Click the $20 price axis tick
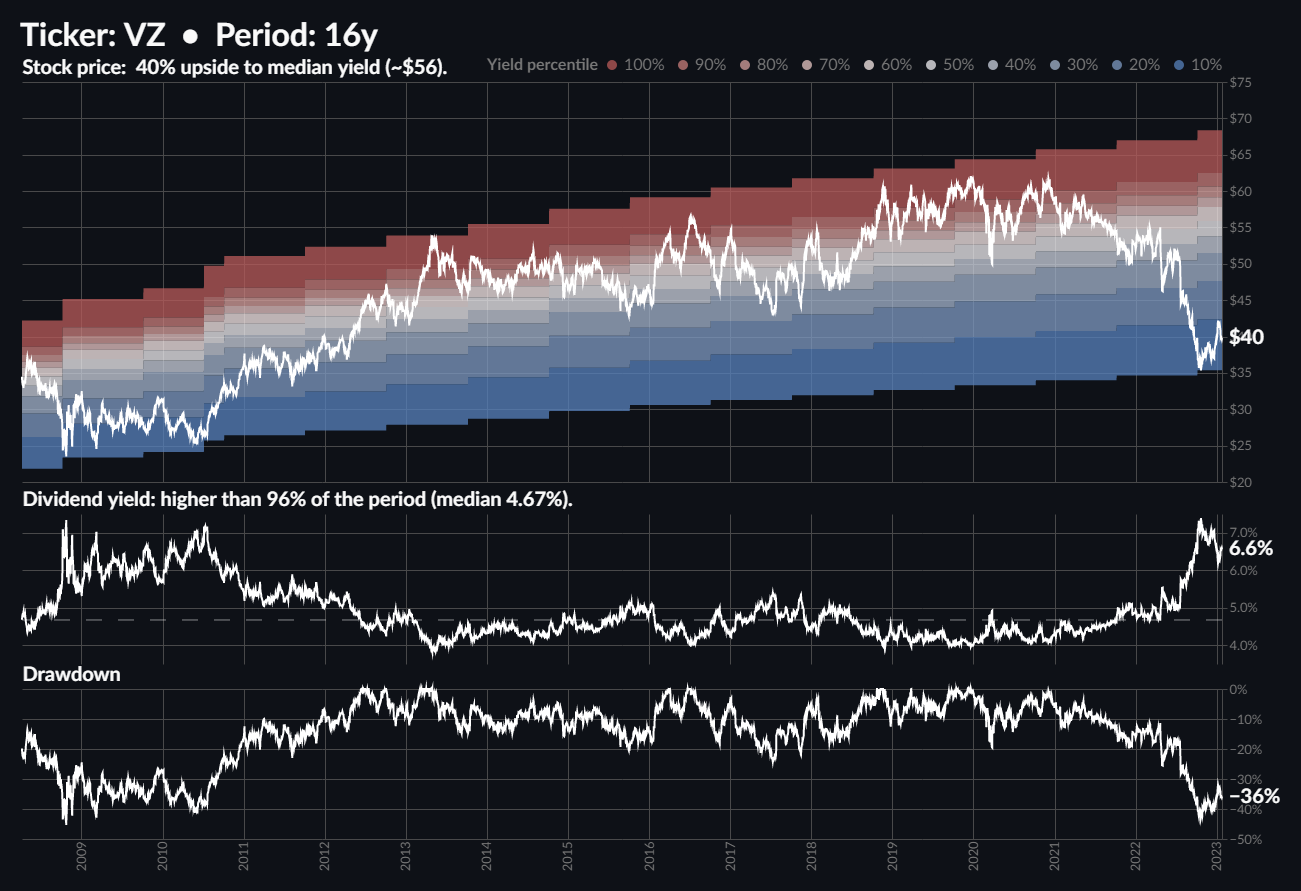Viewport: 1301px width, 891px height. pos(1240,482)
